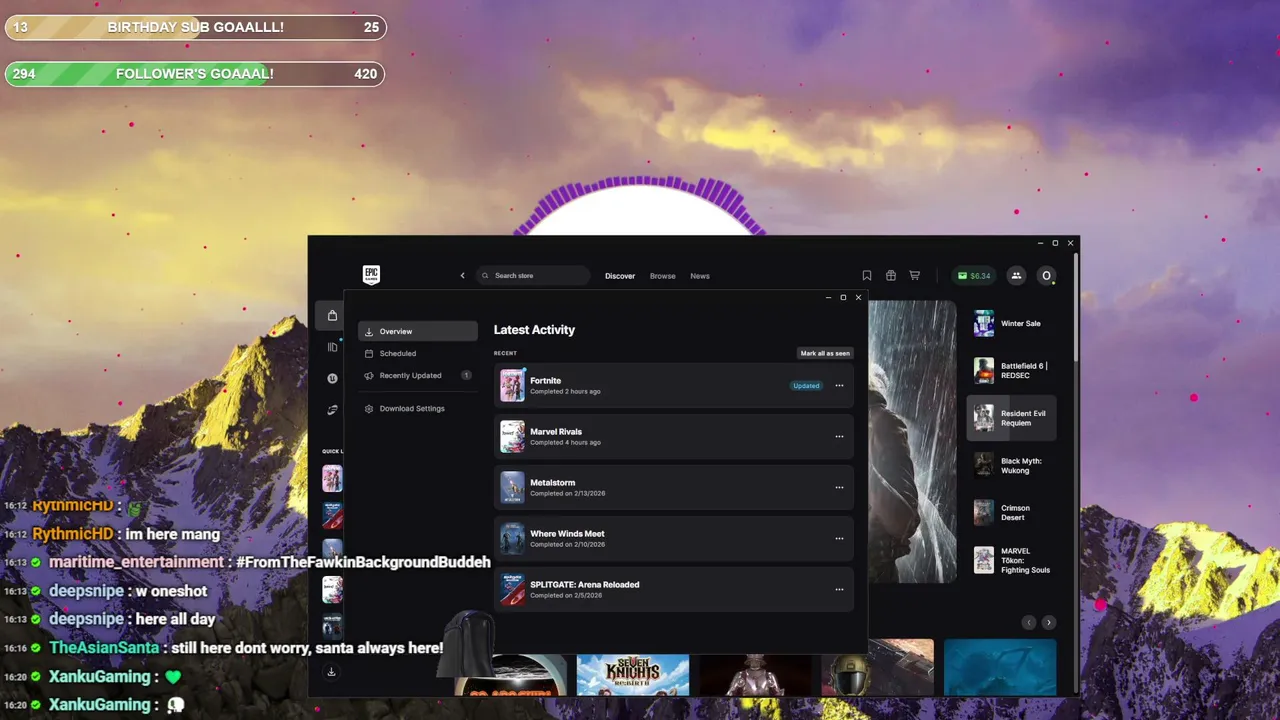The width and height of the screenshot is (1280, 720).
Task: Click the 'Completed on 2/13/2026' text
Action: coord(567,493)
